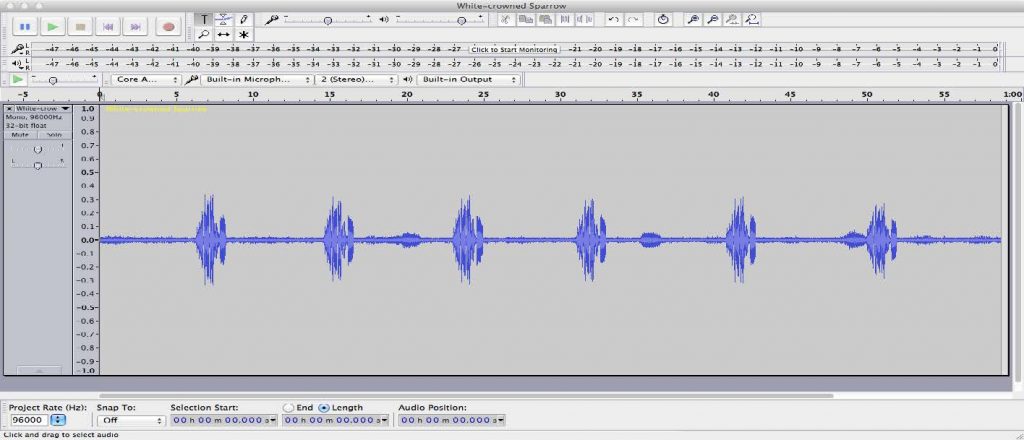The image size is (1024, 440).
Task: Click the vertical scale at 0.5
Action: coord(88,172)
